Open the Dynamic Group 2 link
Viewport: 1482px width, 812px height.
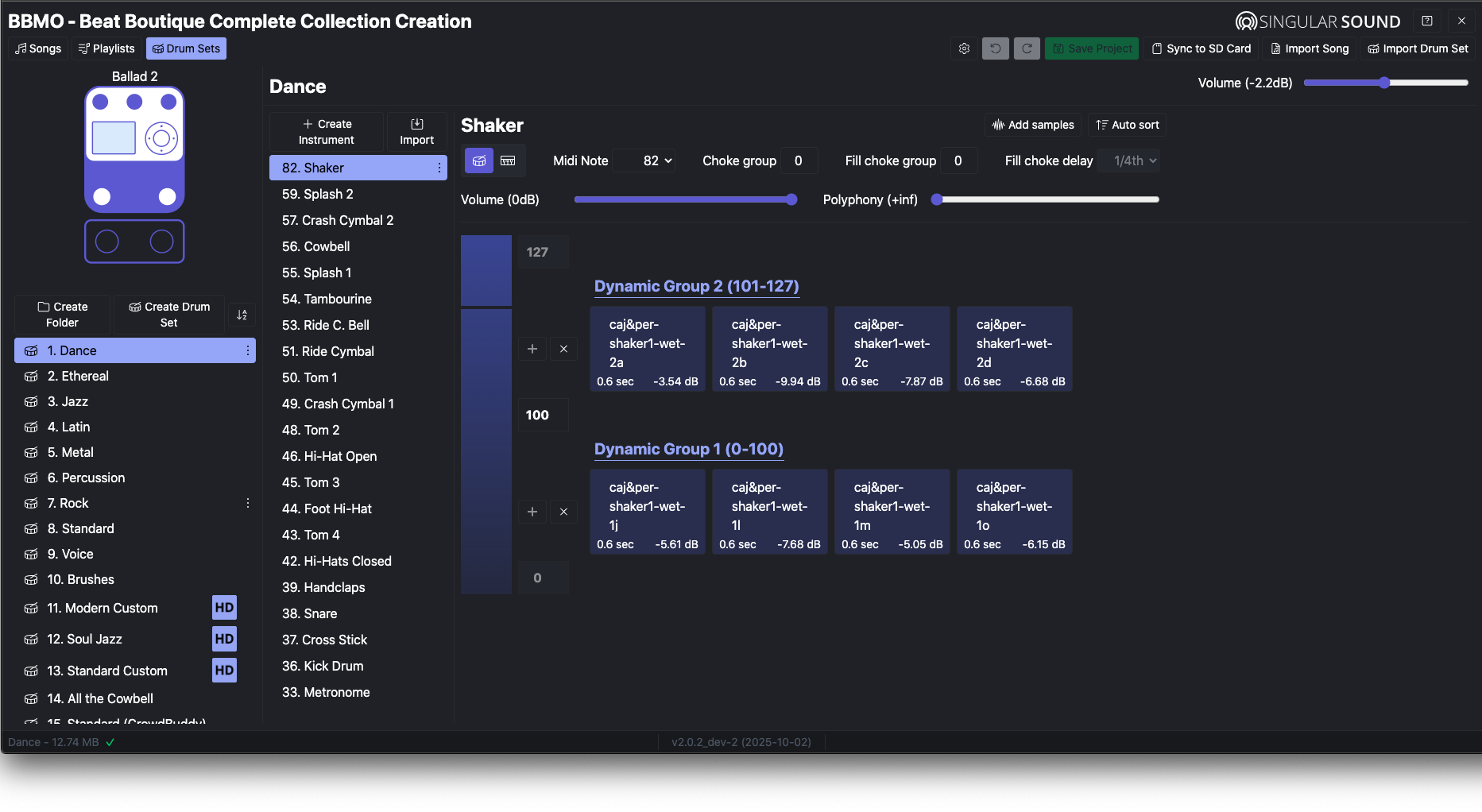[696, 286]
